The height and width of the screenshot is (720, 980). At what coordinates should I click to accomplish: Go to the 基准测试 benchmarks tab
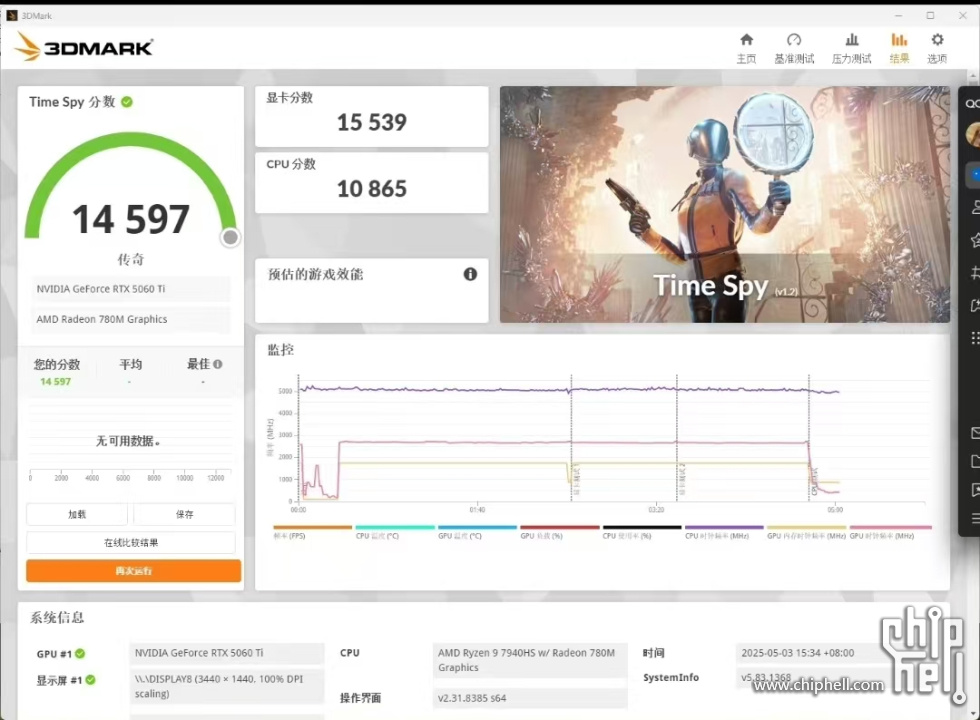coord(794,49)
